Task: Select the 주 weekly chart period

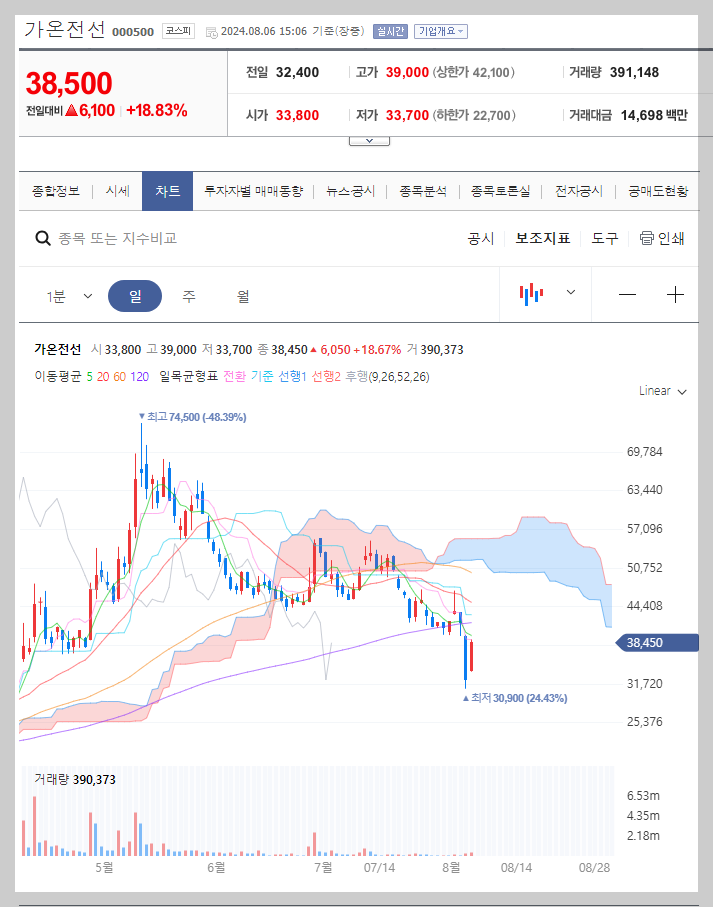Action: [x=188, y=295]
